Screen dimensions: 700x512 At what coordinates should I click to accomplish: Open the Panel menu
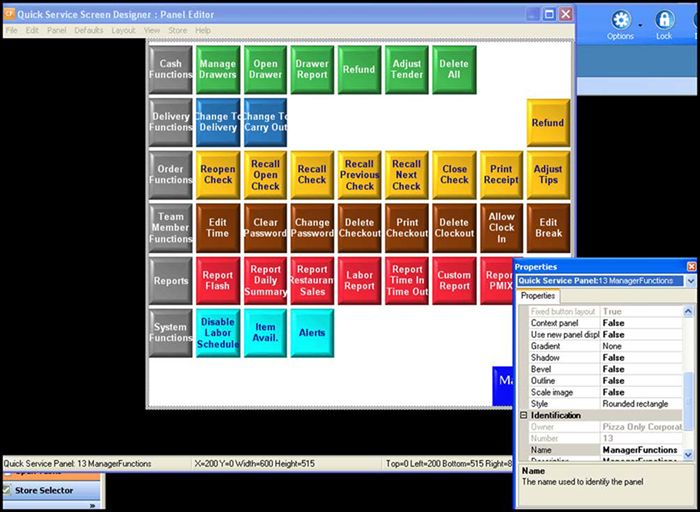tap(57, 30)
